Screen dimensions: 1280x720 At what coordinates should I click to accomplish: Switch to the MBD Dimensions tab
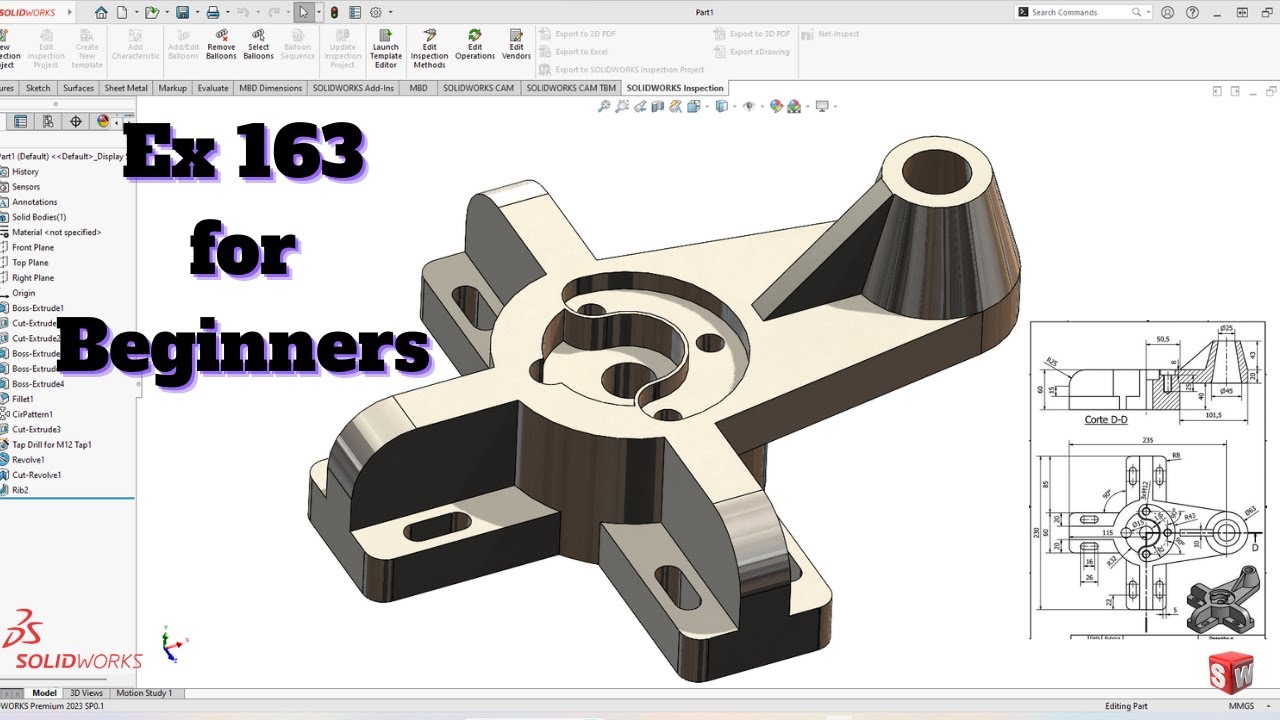click(x=270, y=88)
